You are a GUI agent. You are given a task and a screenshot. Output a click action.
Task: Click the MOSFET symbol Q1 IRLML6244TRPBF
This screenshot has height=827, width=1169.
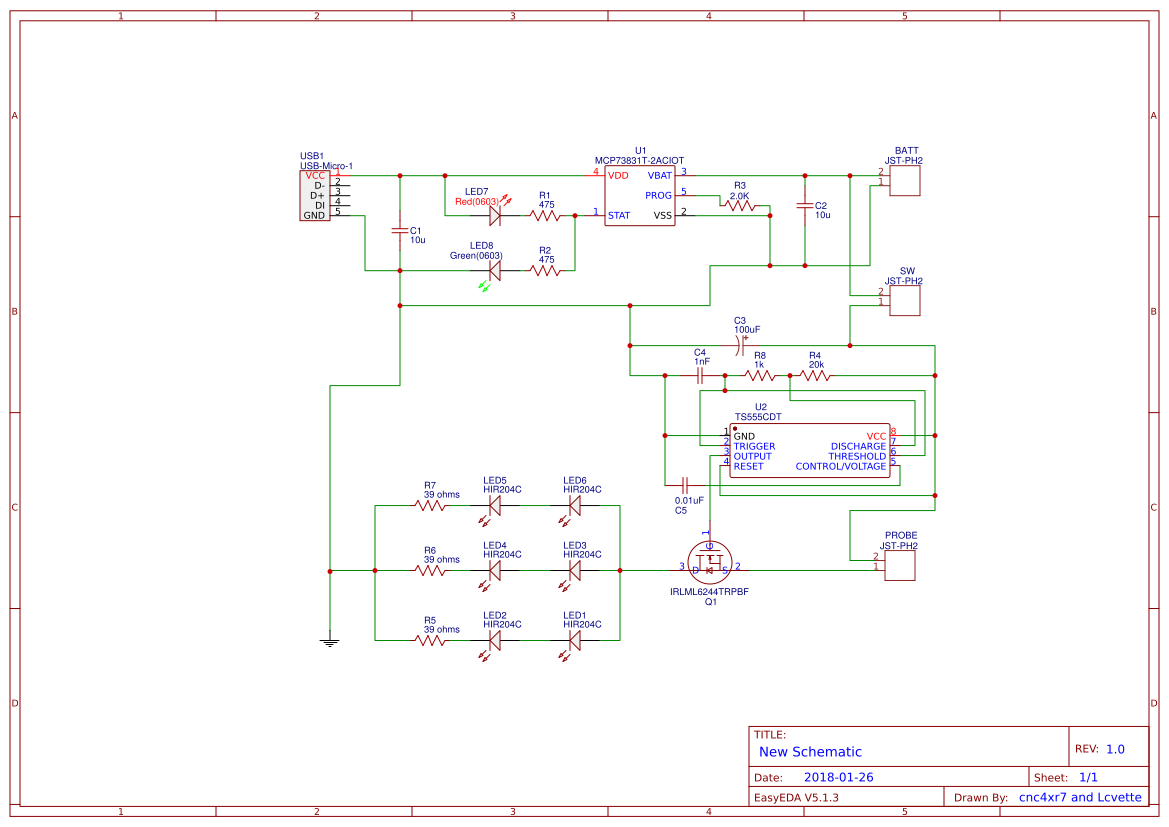click(x=709, y=562)
